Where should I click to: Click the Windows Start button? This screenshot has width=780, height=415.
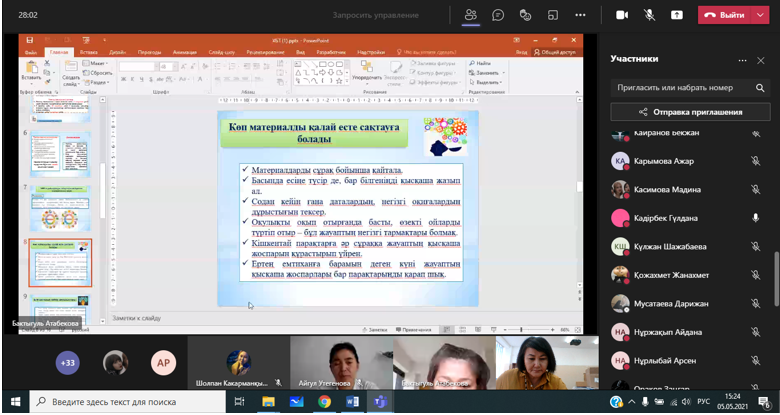tap(13, 401)
